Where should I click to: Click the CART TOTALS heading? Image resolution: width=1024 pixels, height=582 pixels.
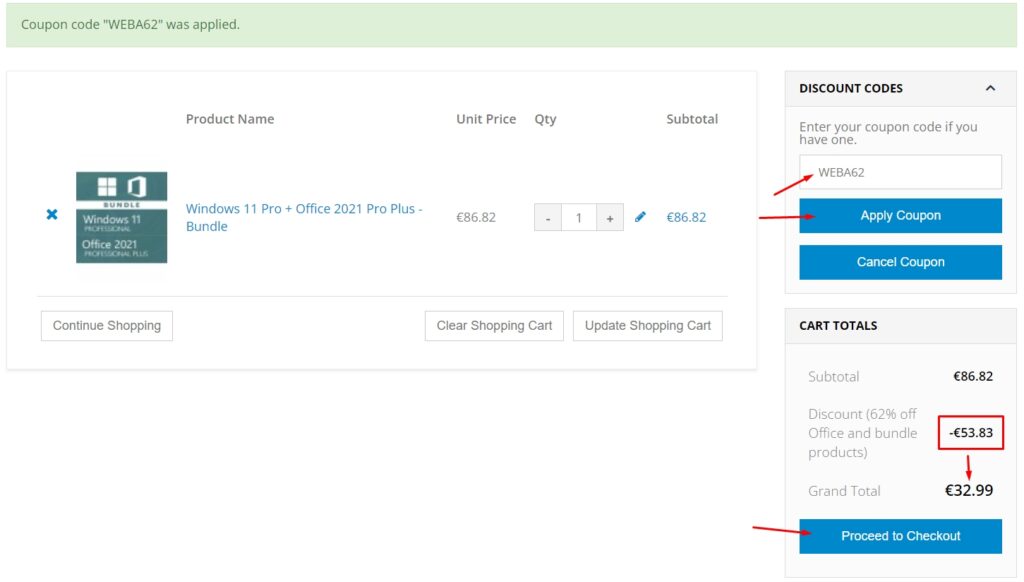[x=838, y=325]
